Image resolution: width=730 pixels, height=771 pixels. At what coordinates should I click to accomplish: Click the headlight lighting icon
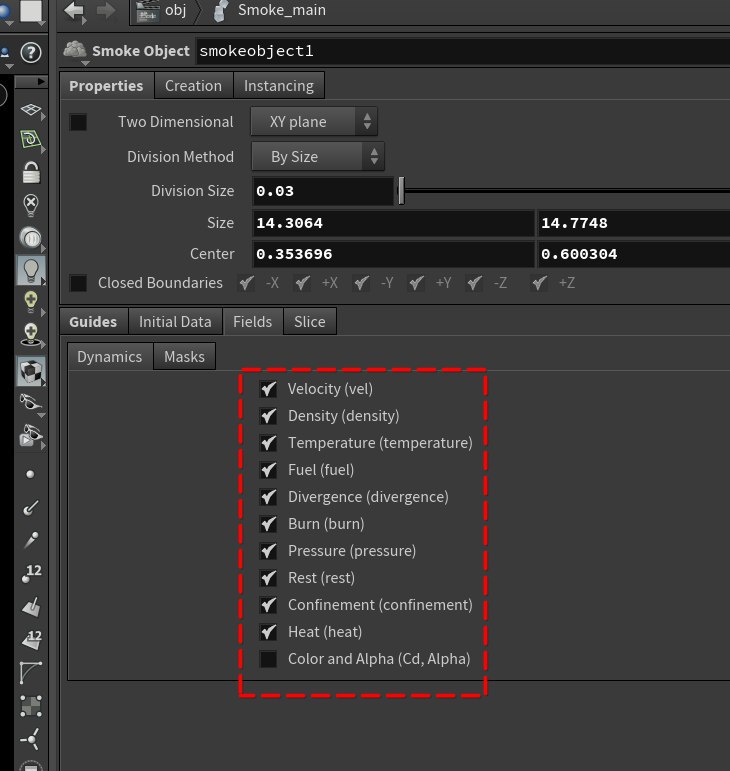tap(31, 238)
